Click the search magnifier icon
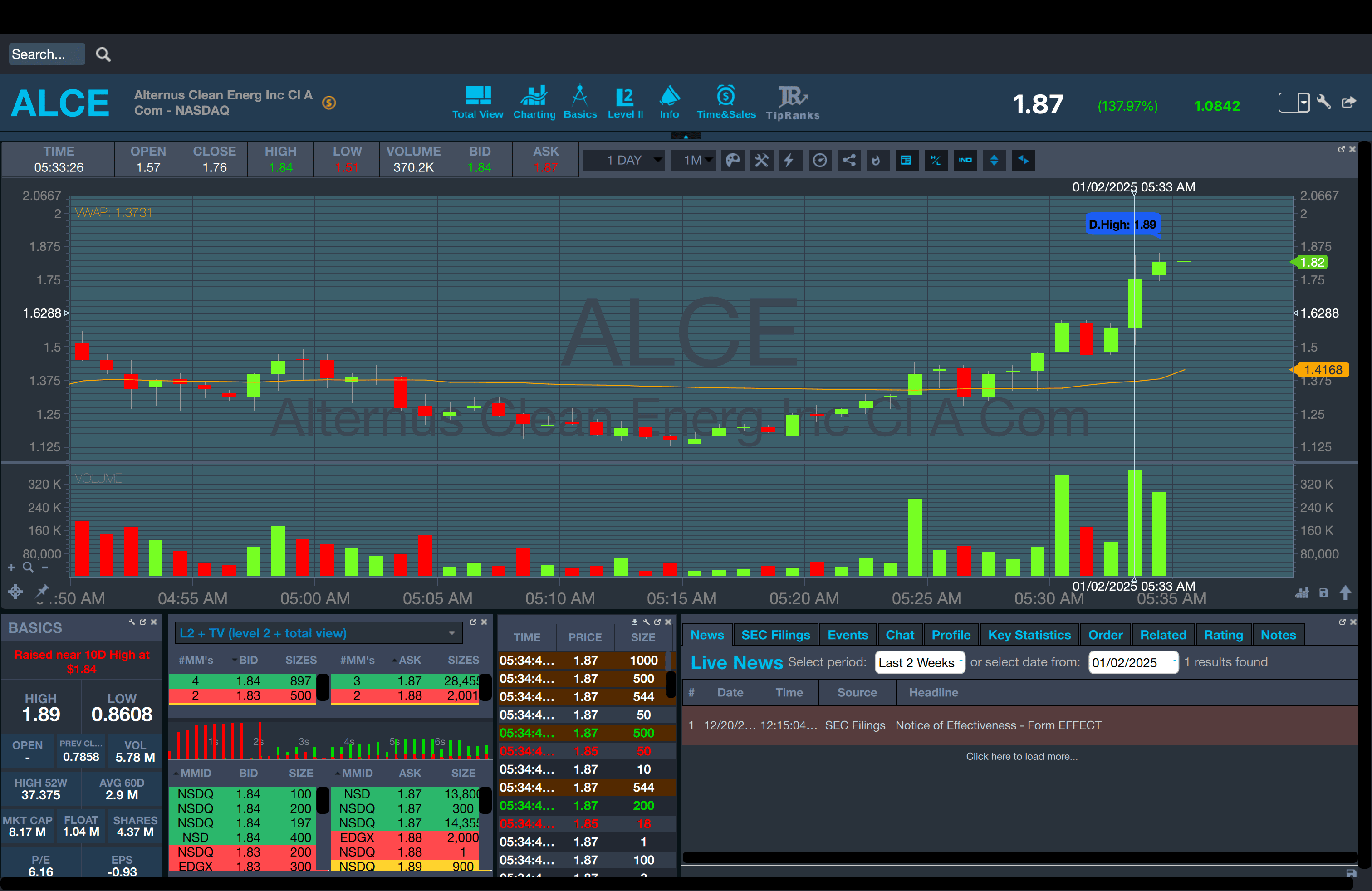The height and width of the screenshot is (891, 1372). pyautogui.click(x=103, y=54)
